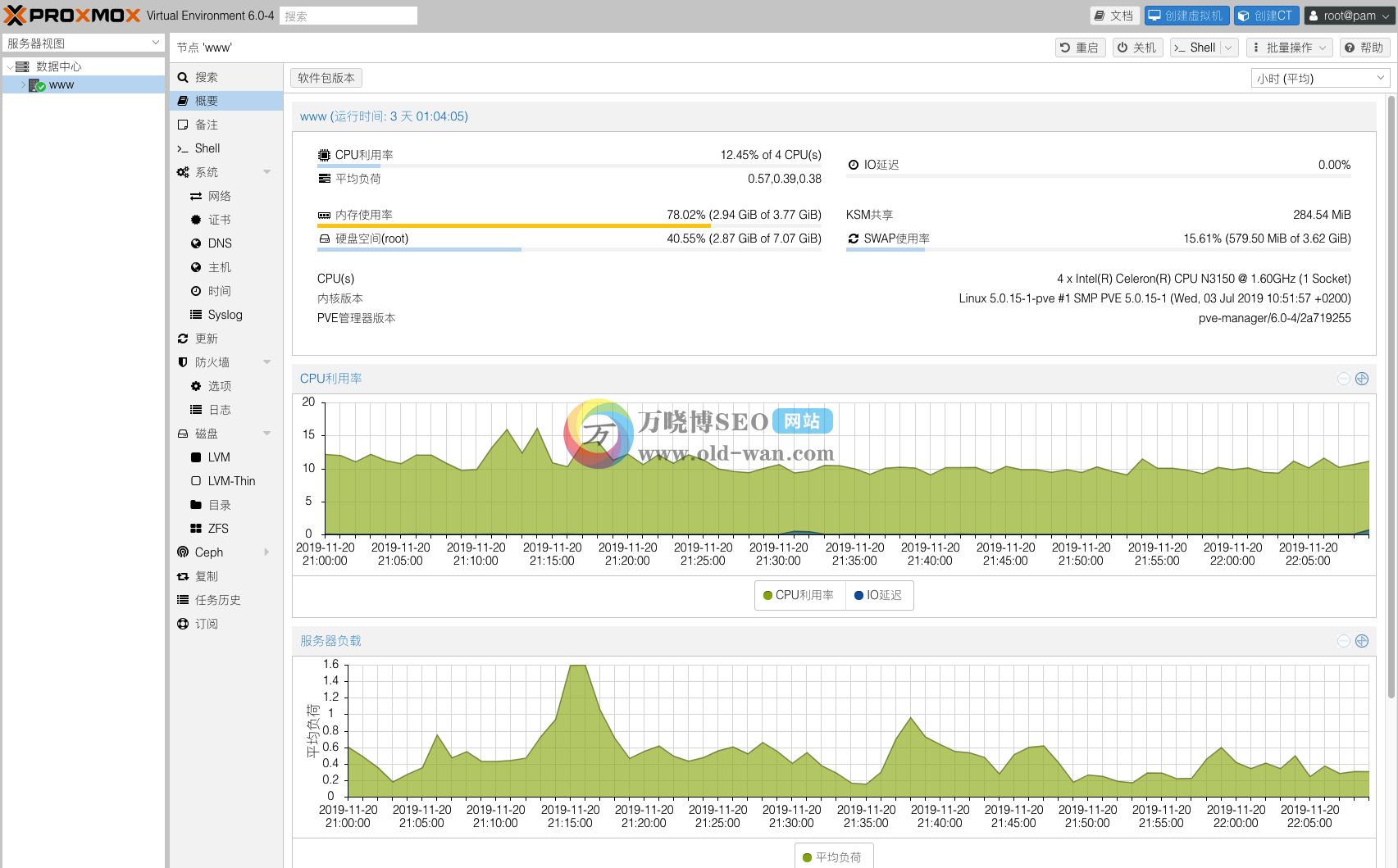Click the 订阅 support ring icon
This screenshot has width=1398, height=868.
[x=183, y=624]
